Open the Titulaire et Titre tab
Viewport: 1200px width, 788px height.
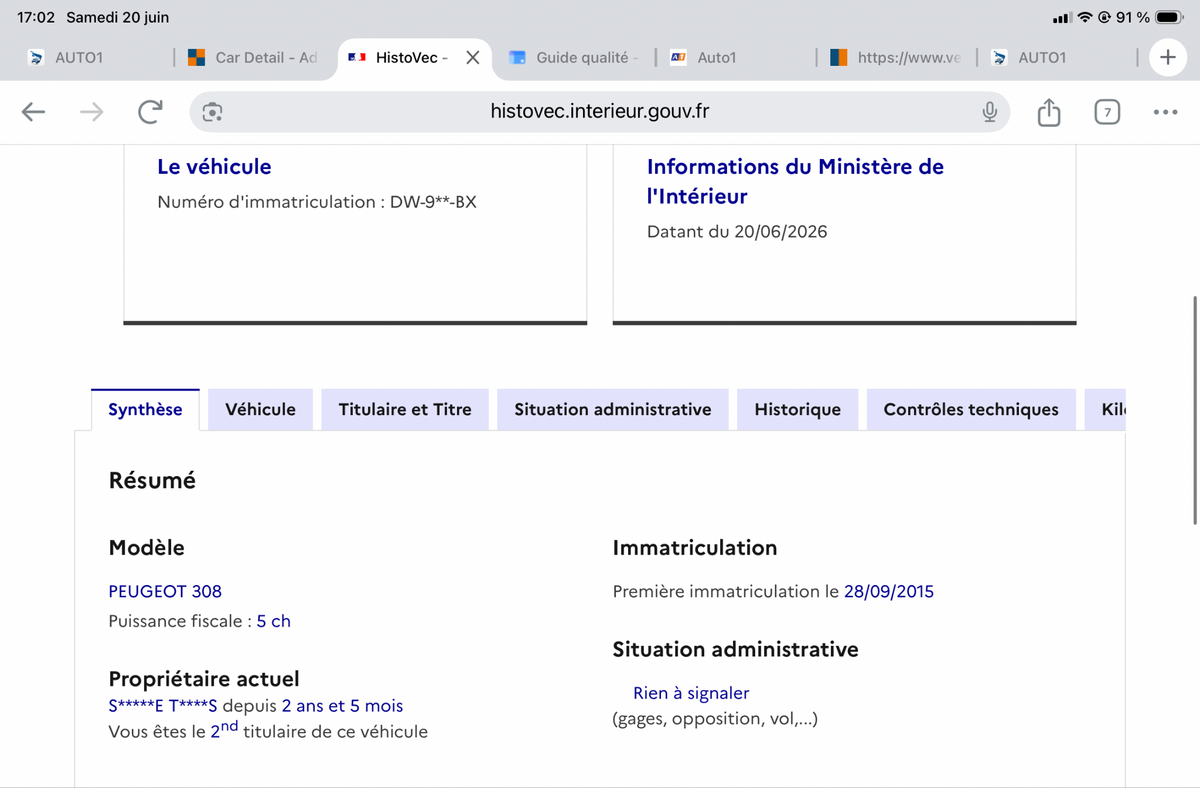pos(405,409)
